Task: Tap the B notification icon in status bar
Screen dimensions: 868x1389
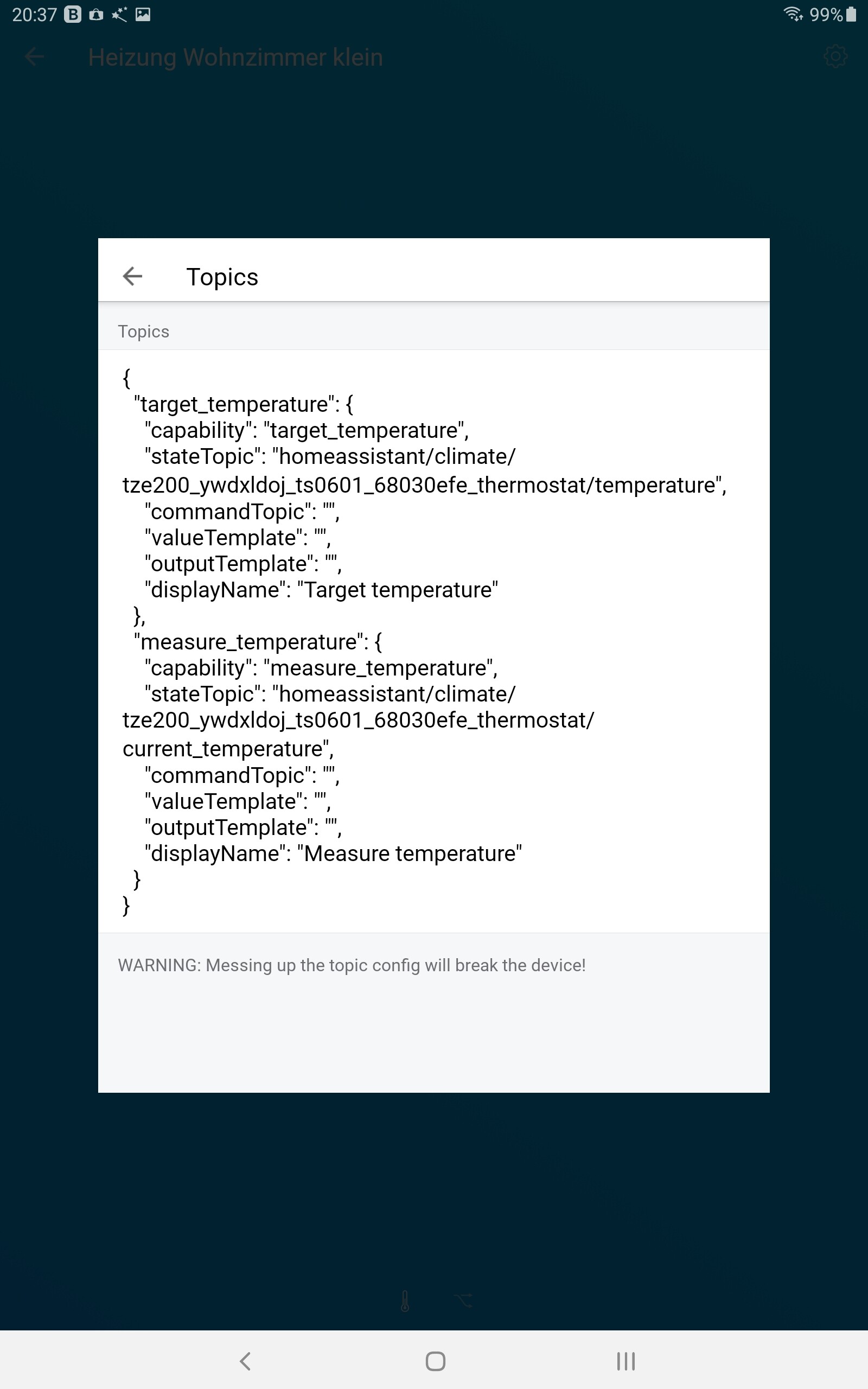Action: tap(72, 14)
